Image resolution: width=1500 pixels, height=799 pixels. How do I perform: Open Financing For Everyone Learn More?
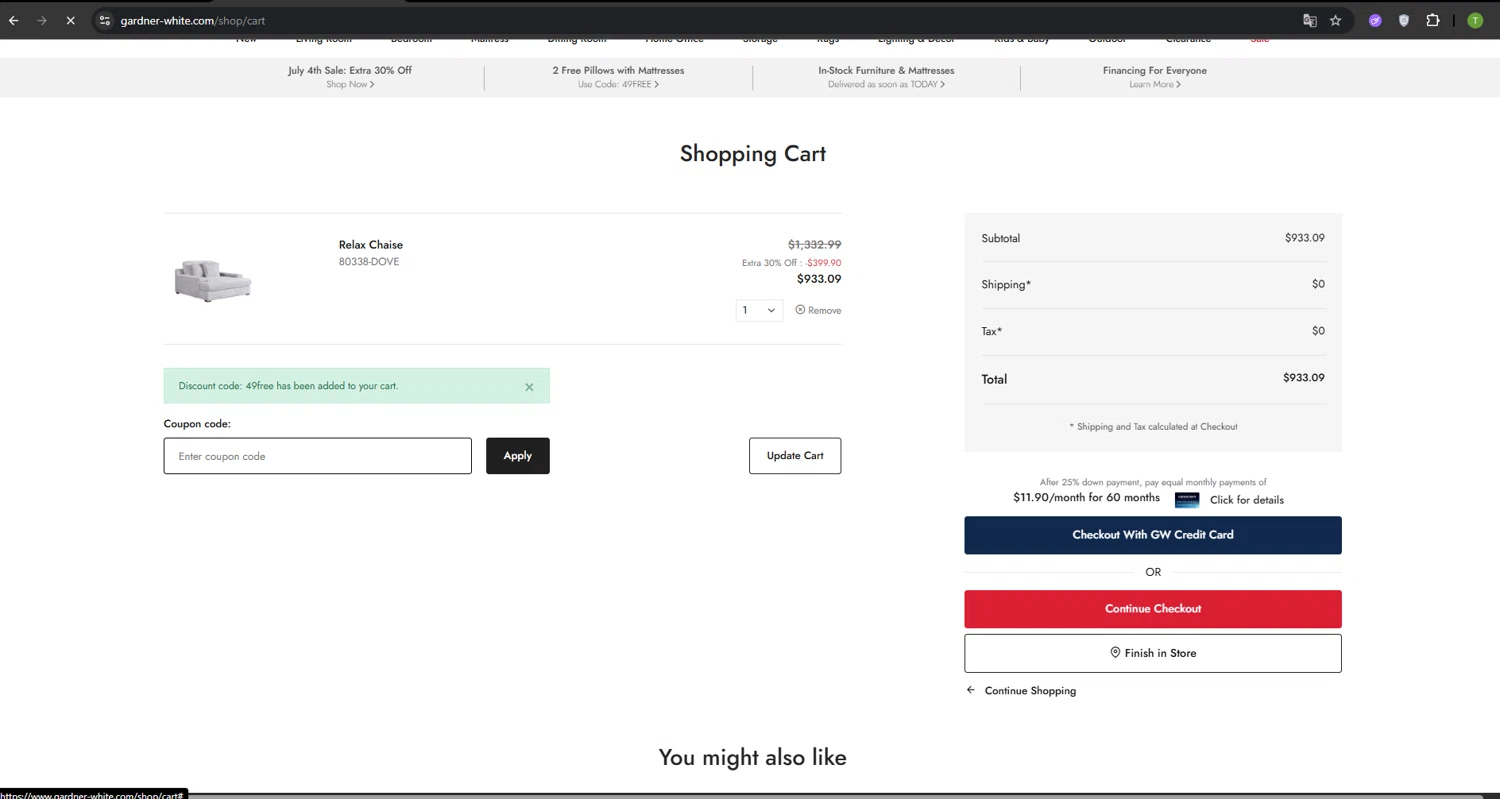[x=1155, y=85]
